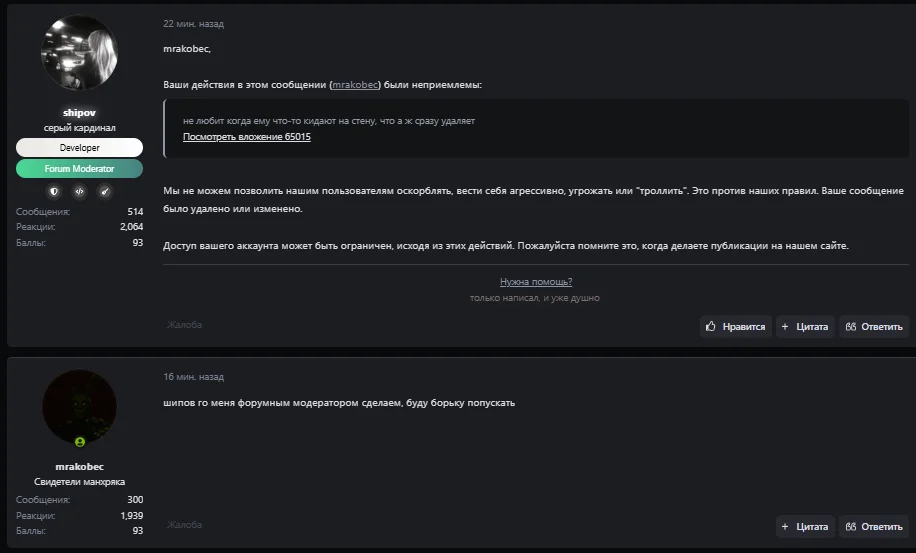Toggle Цитата on mrakobec's post

click(x=805, y=526)
